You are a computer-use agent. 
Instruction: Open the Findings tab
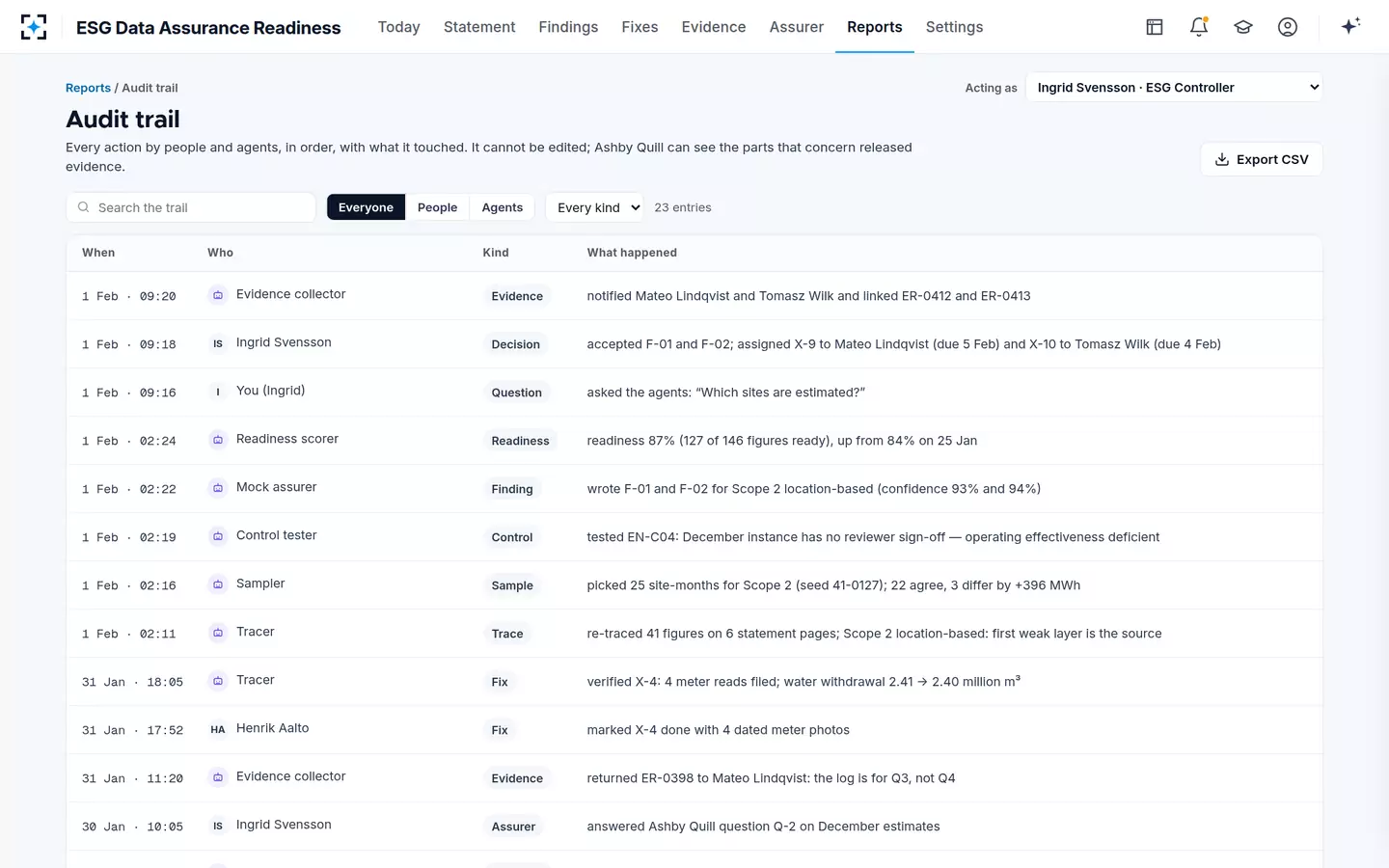(x=568, y=27)
